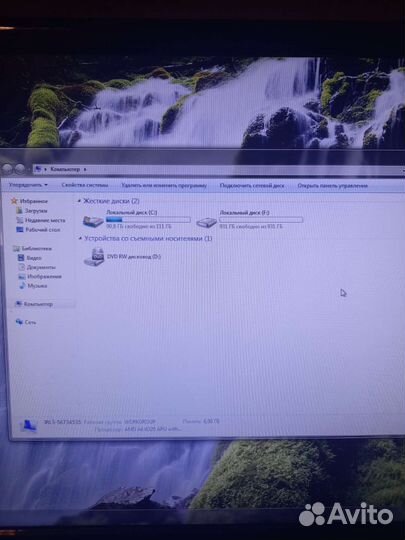Select the Local Disk (C:) drive icon
Screen dimensions: 405x540
[93, 221]
